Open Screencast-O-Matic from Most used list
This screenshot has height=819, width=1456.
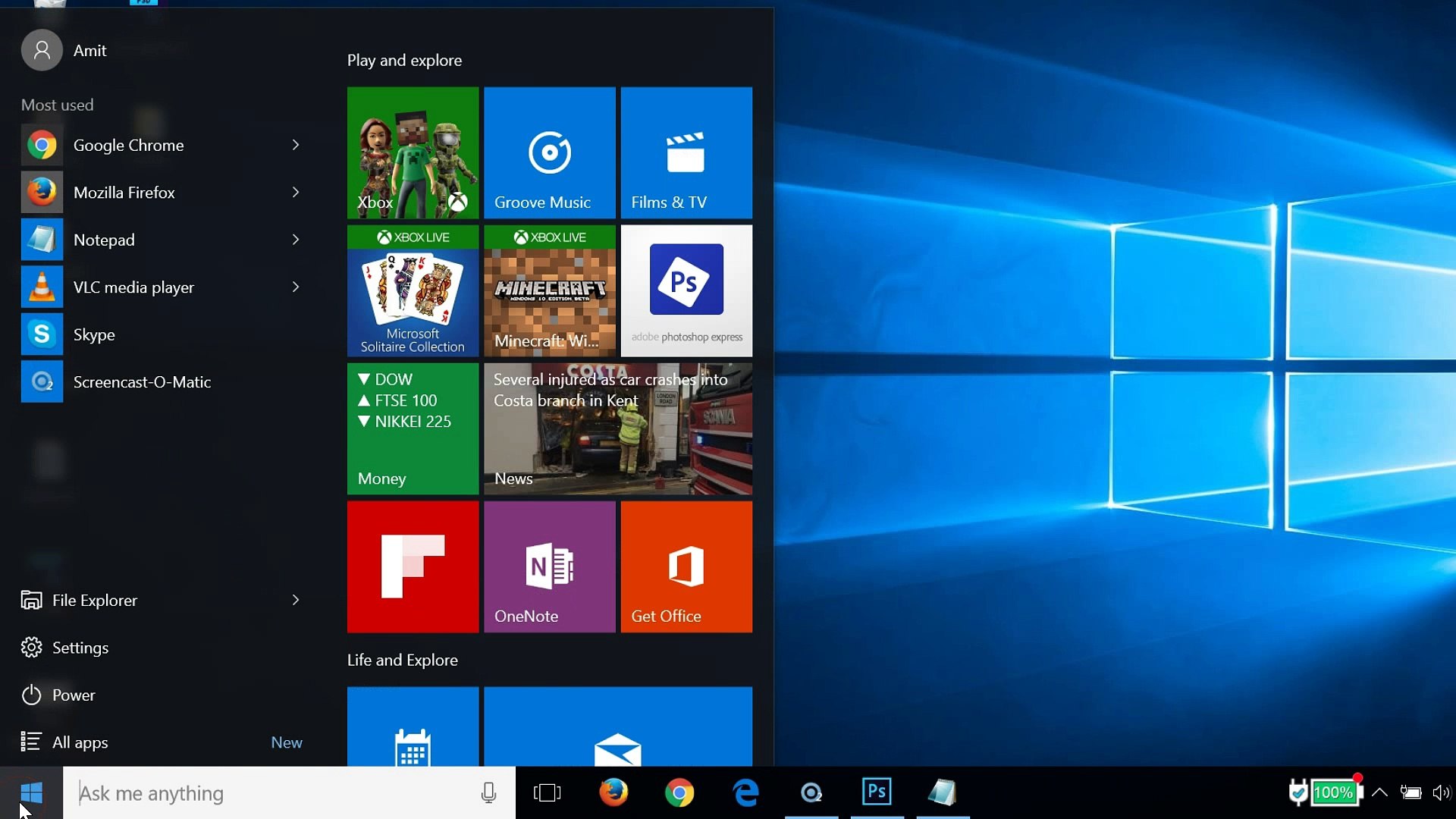tap(162, 381)
